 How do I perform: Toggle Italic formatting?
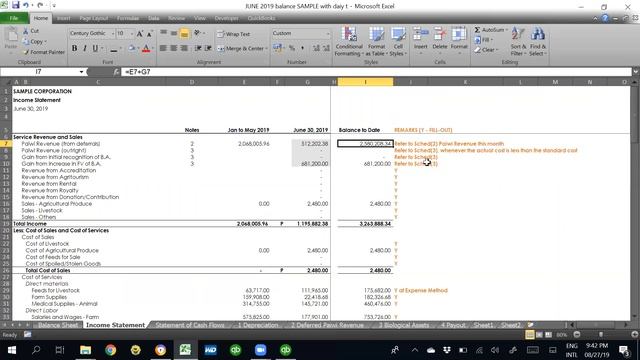(x=84, y=49)
